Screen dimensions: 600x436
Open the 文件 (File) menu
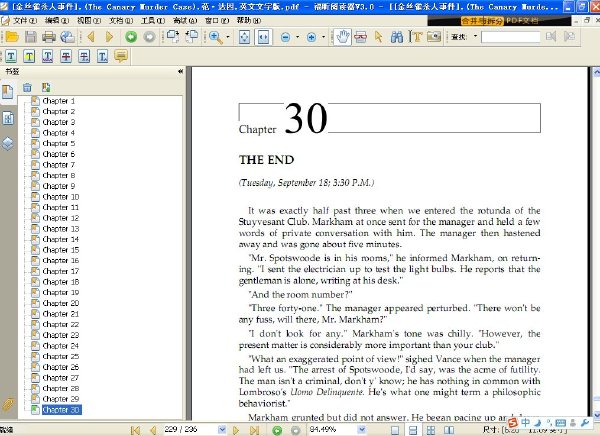(25, 20)
